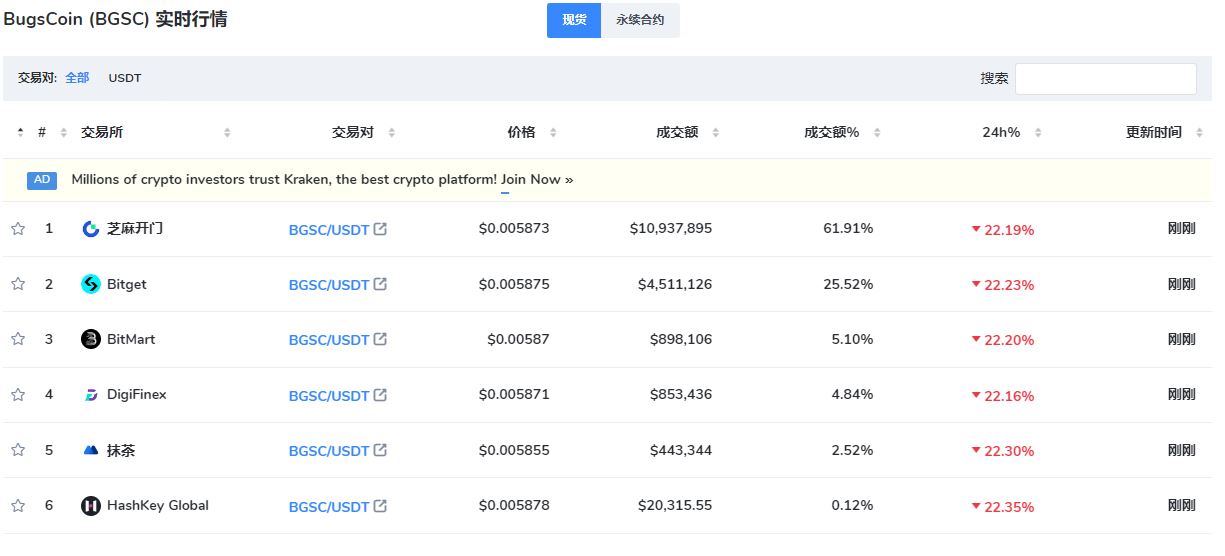Open the DigiFinex exchange name

click(137, 394)
